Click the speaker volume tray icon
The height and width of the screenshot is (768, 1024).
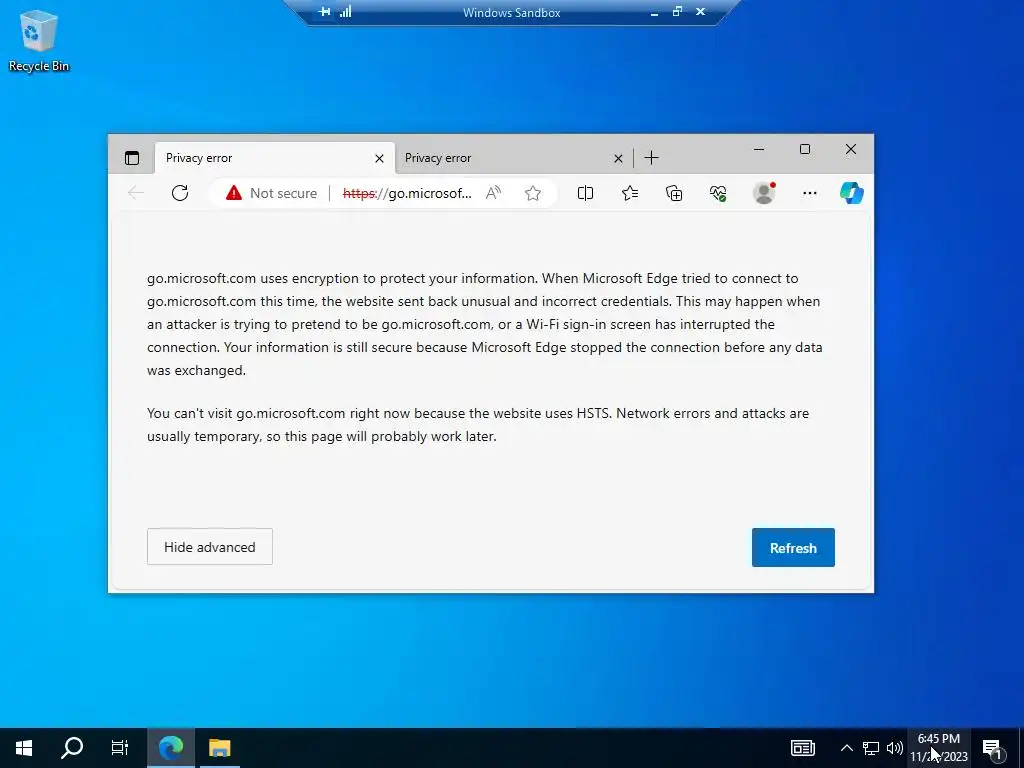(895, 748)
